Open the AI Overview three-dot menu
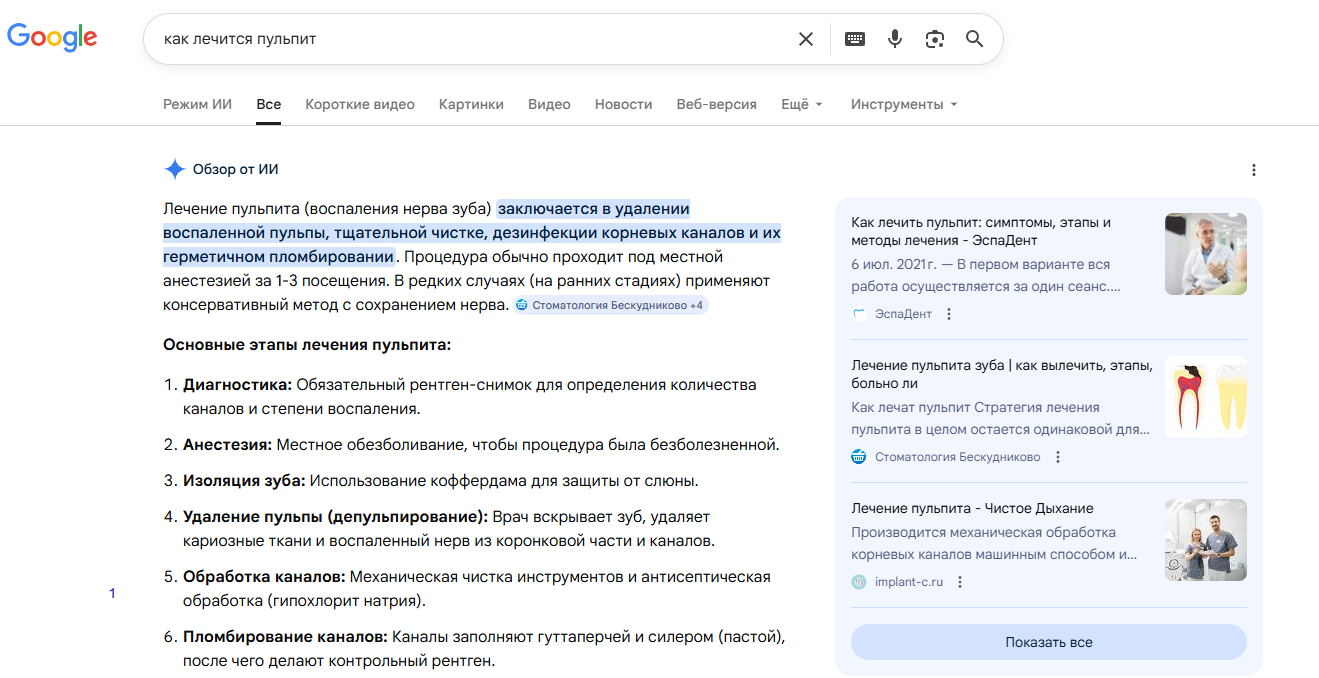Image resolution: width=1319 pixels, height=678 pixels. point(1254,170)
